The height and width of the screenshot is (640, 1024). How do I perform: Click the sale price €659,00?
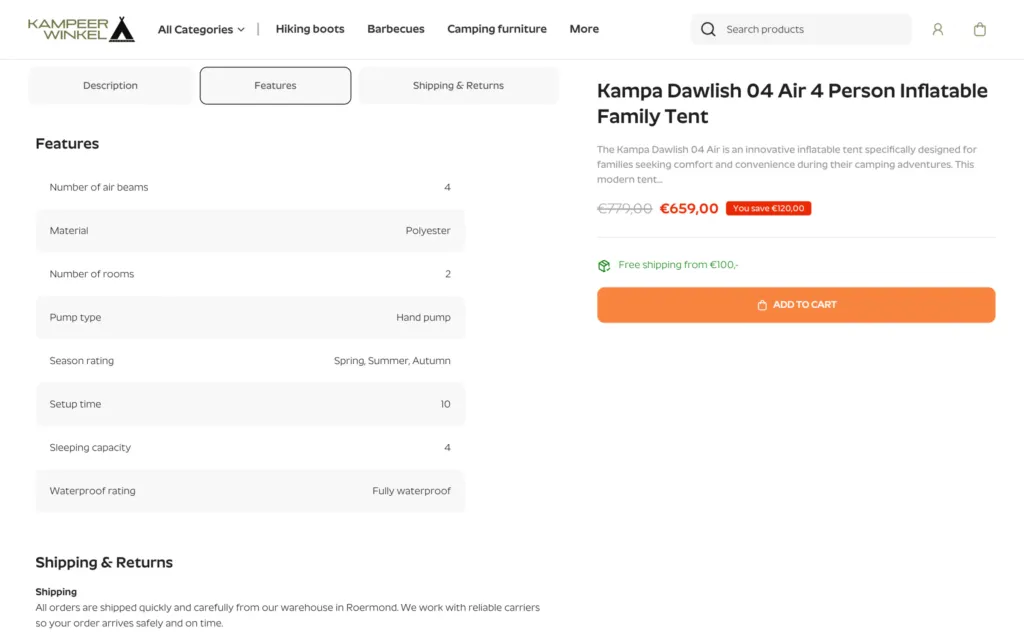point(689,208)
